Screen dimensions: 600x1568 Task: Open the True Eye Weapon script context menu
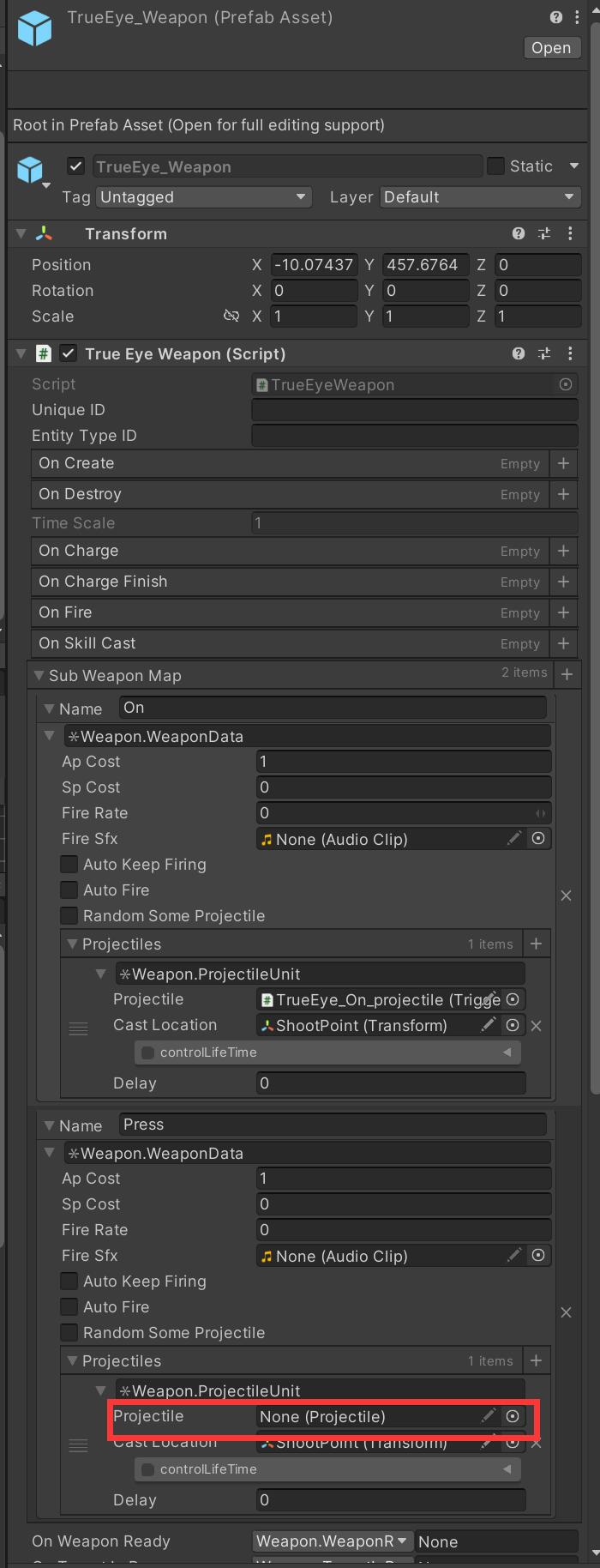(x=571, y=353)
